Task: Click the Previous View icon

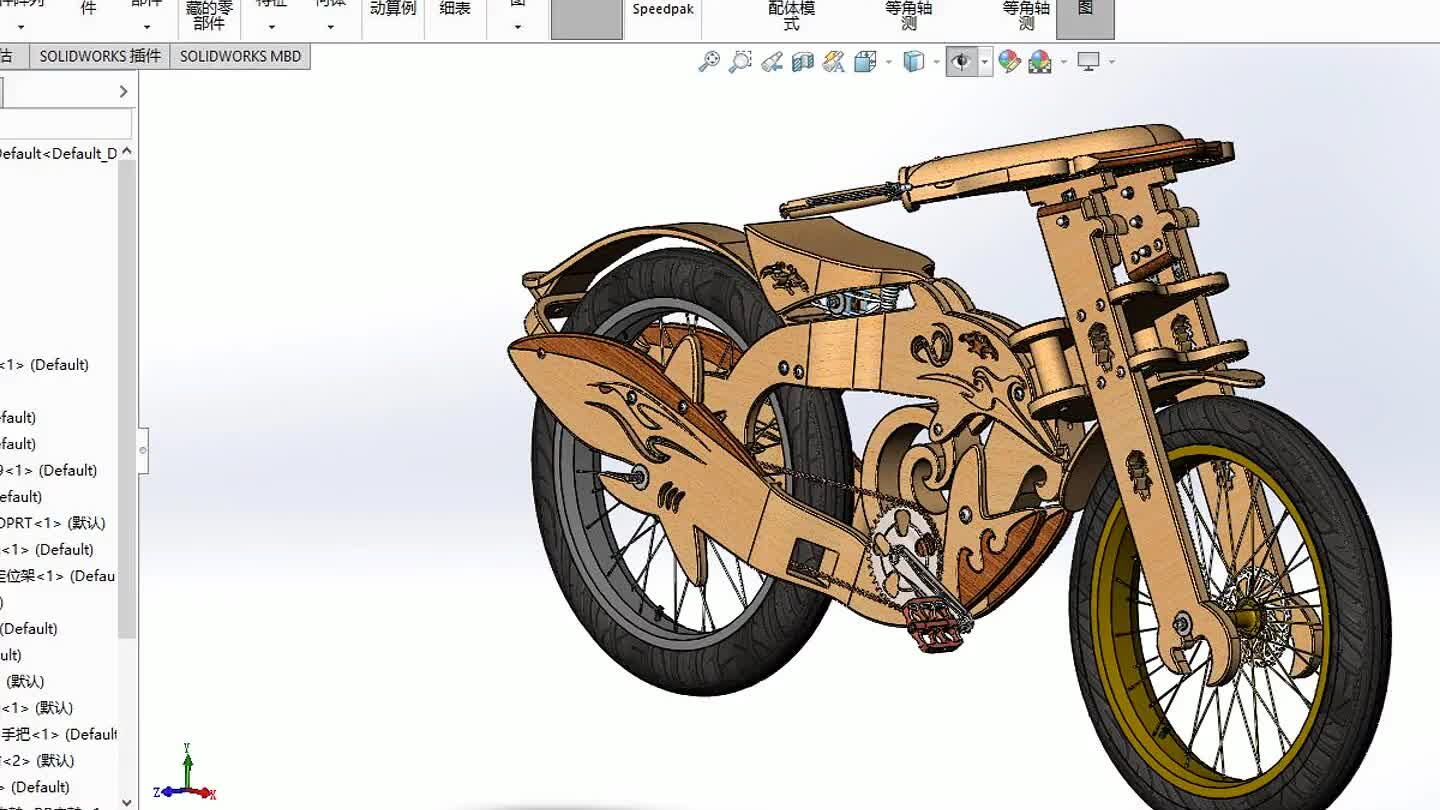Action: (x=771, y=62)
